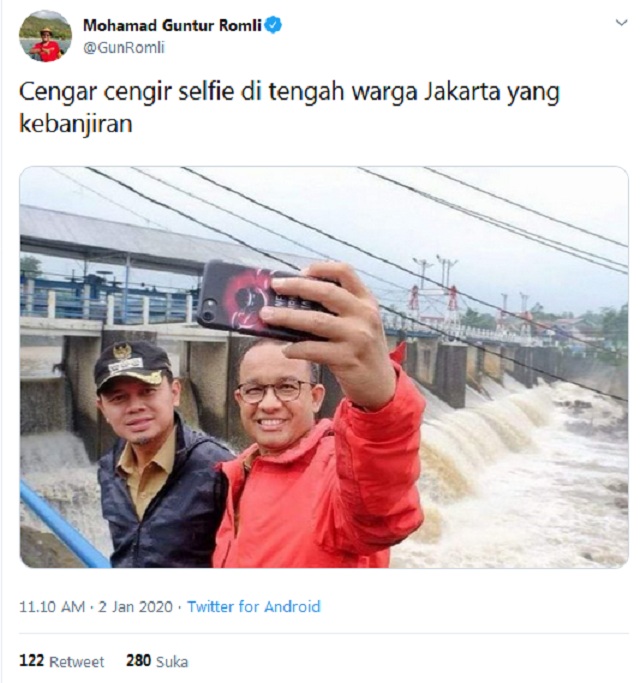Click the word 'kebanjiran' in the tweet
The height and width of the screenshot is (683, 640).
tap(76, 124)
